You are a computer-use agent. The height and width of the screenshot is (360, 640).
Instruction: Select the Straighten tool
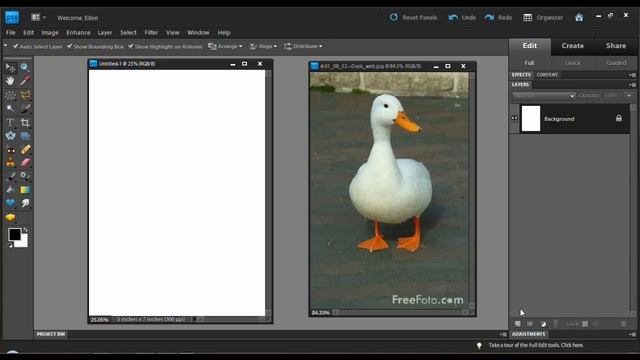coord(25,136)
